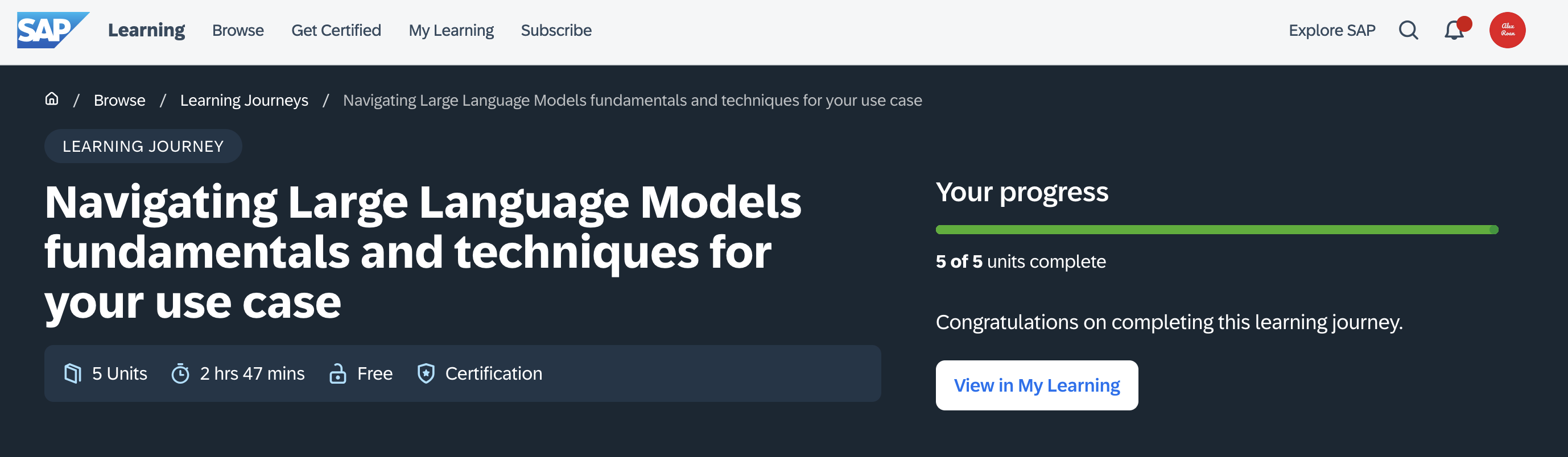Viewport: 1568px width, 457px height.
Task: Open the Subscribe navigation item
Action: coord(556,31)
